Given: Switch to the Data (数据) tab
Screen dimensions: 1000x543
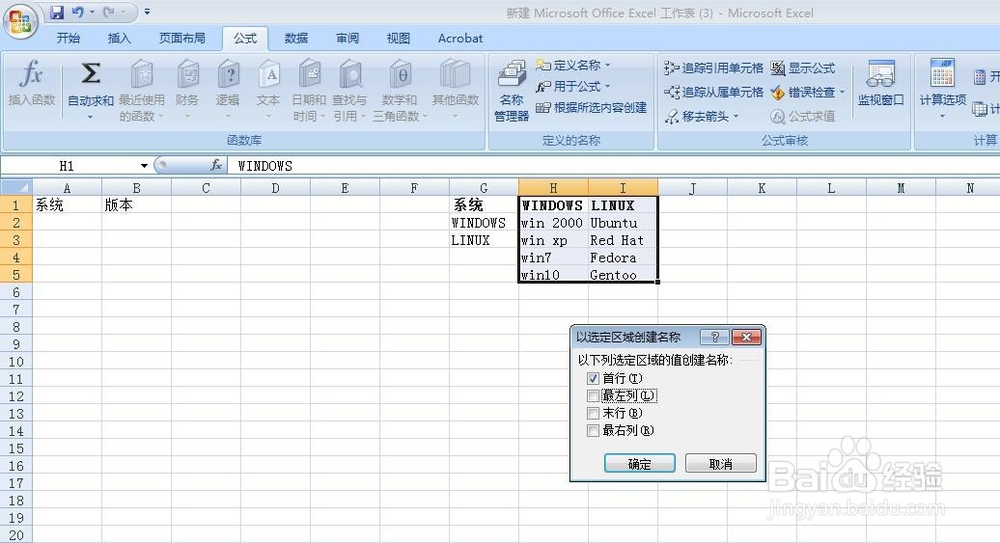Looking at the screenshot, I should pos(296,38).
